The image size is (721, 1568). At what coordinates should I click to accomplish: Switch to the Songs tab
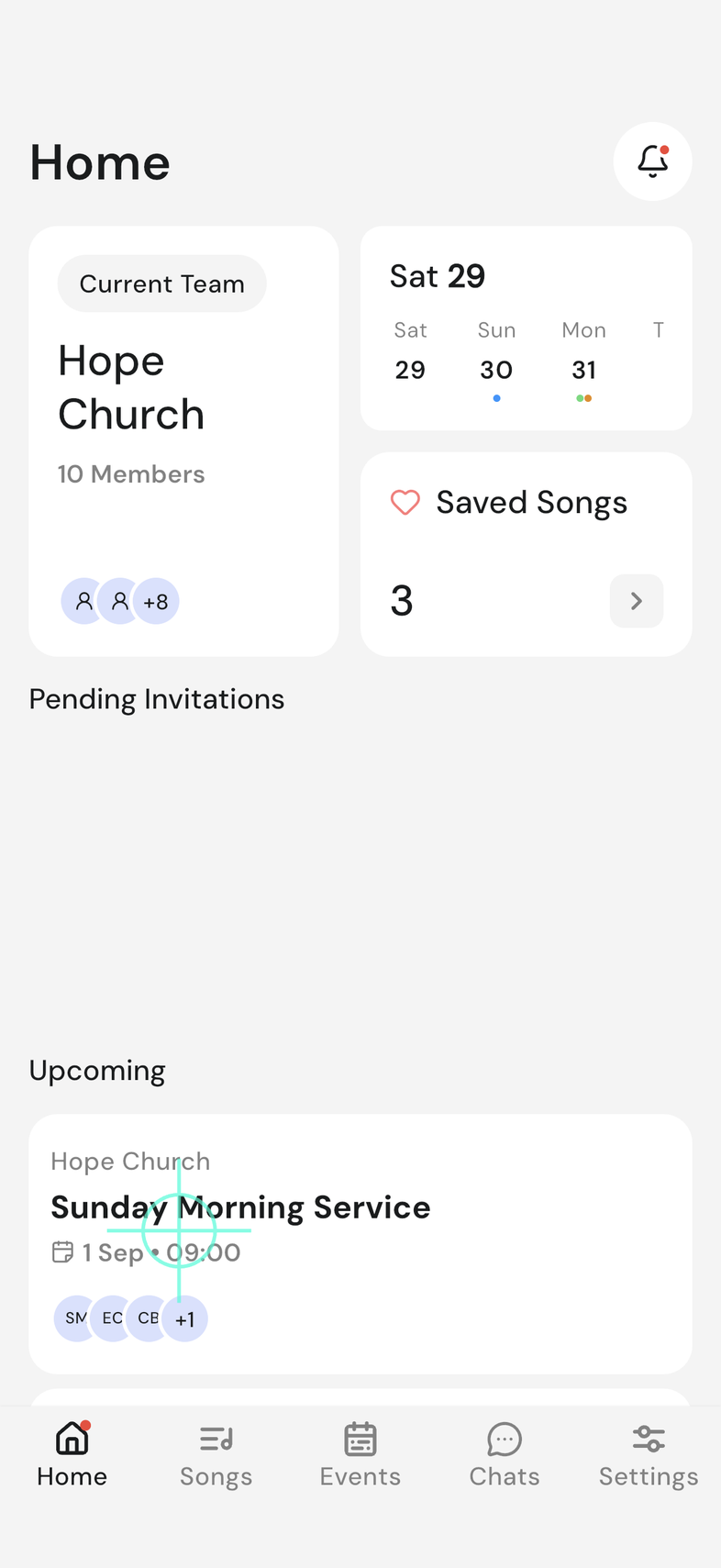[x=216, y=1456]
